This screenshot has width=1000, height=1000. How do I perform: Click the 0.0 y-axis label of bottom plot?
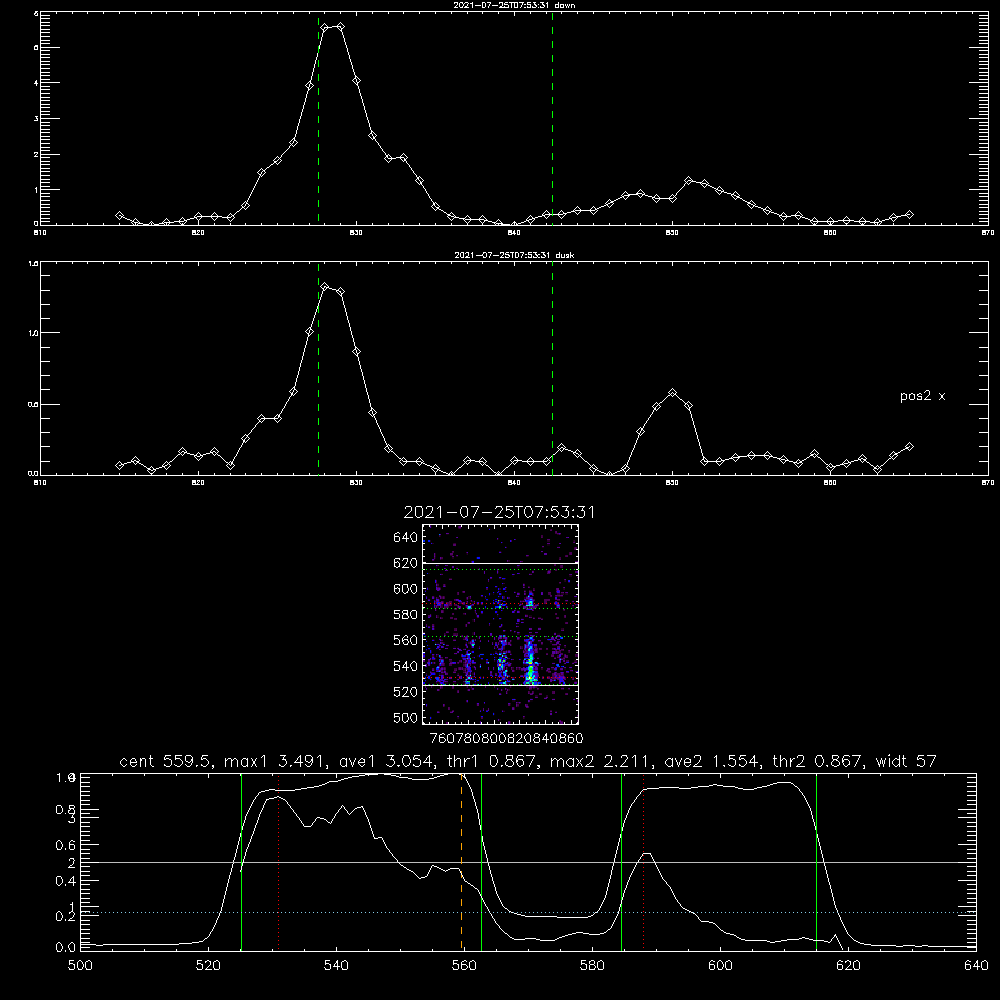pos(65,947)
